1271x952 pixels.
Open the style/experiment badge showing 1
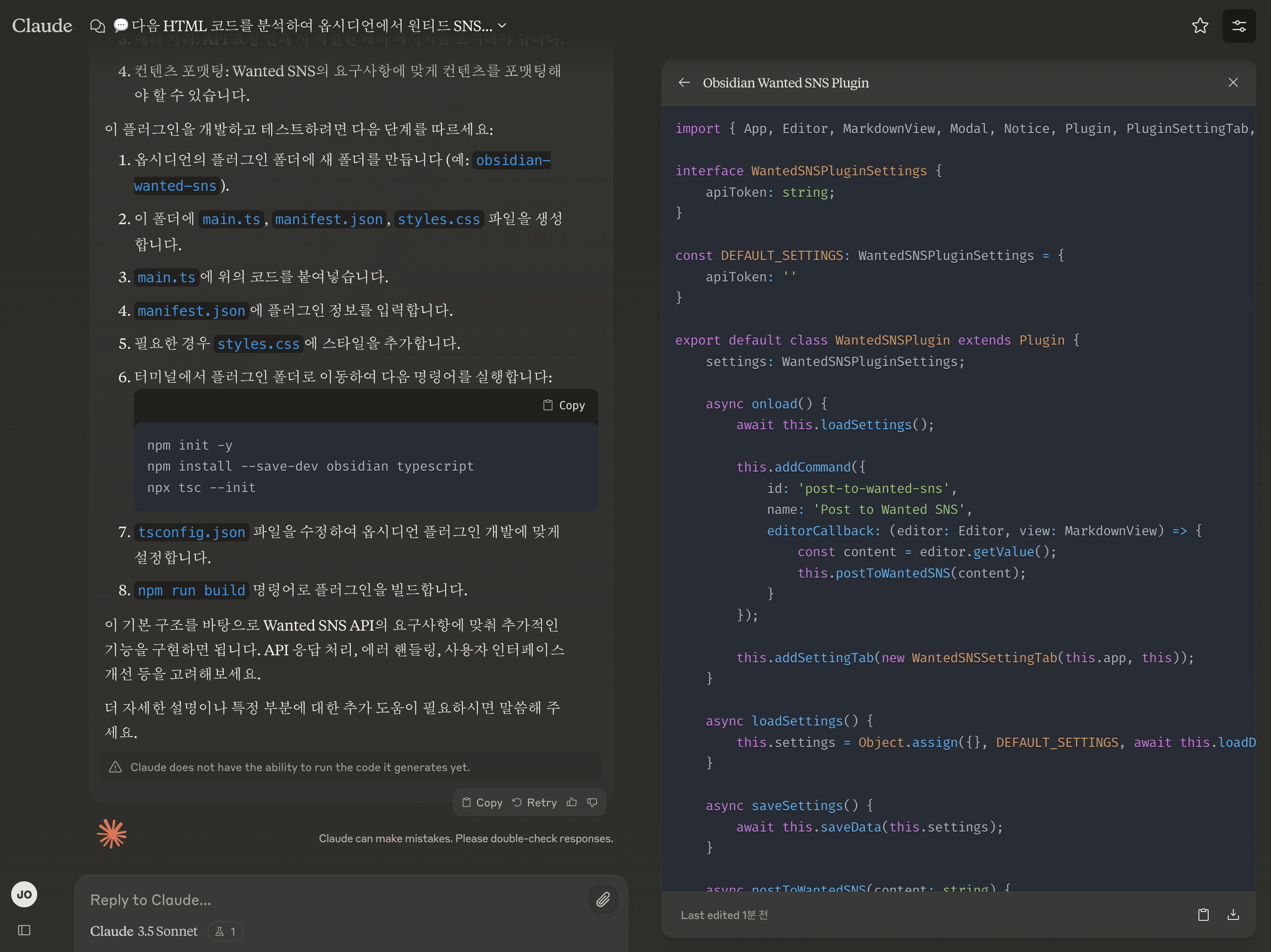(225, 932)
